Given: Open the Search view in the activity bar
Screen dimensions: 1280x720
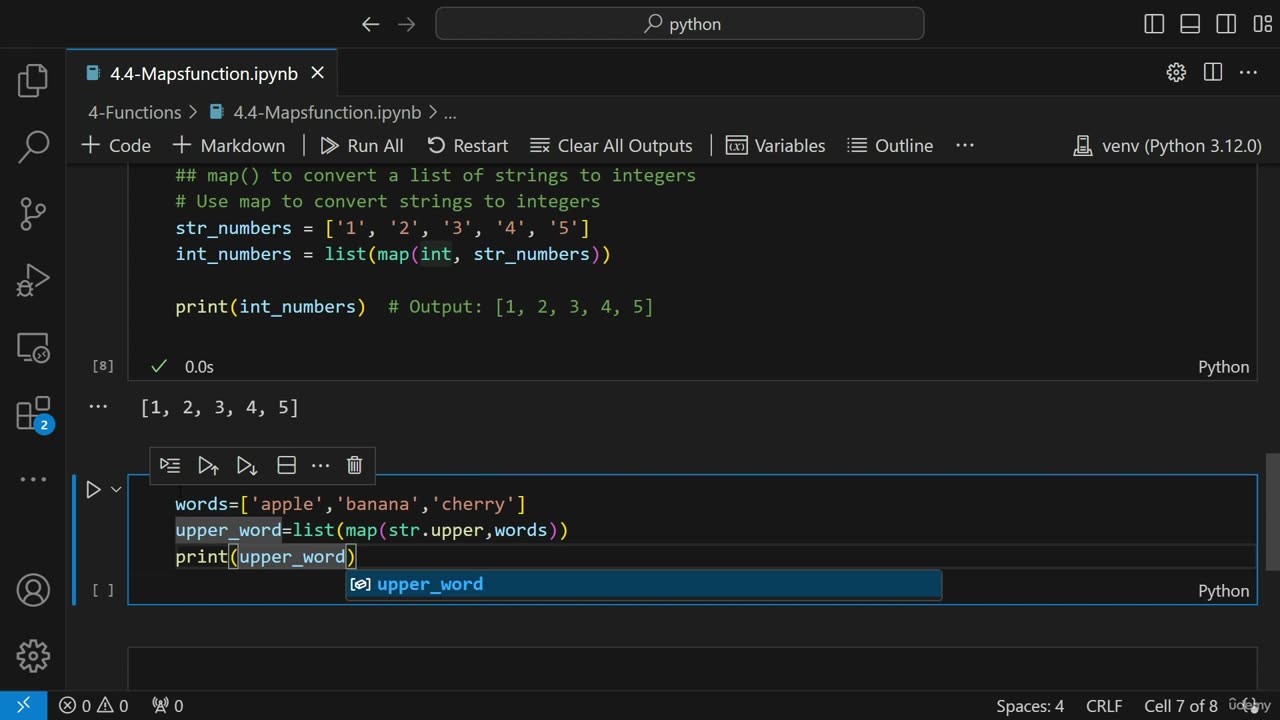Looking at the screenshot, I should tap(33, 146).
